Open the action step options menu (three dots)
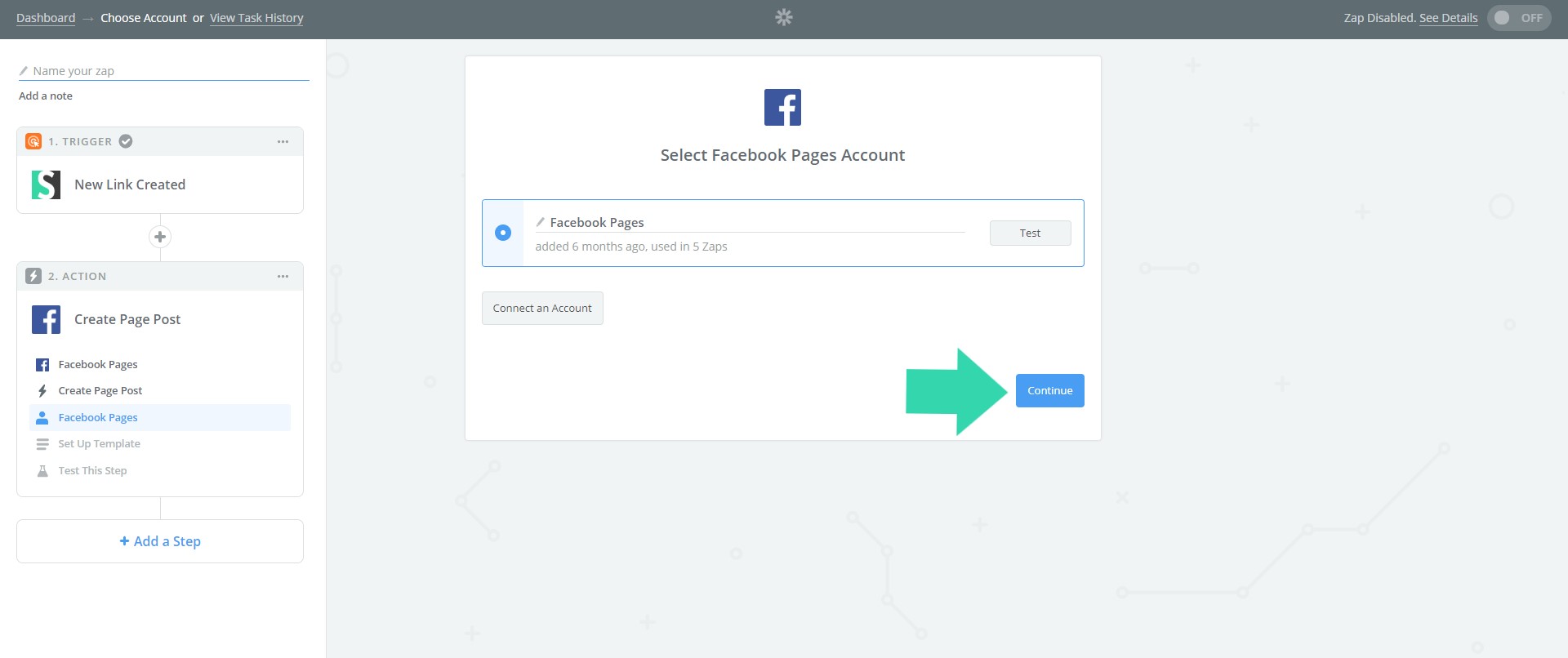 [283, 276]
